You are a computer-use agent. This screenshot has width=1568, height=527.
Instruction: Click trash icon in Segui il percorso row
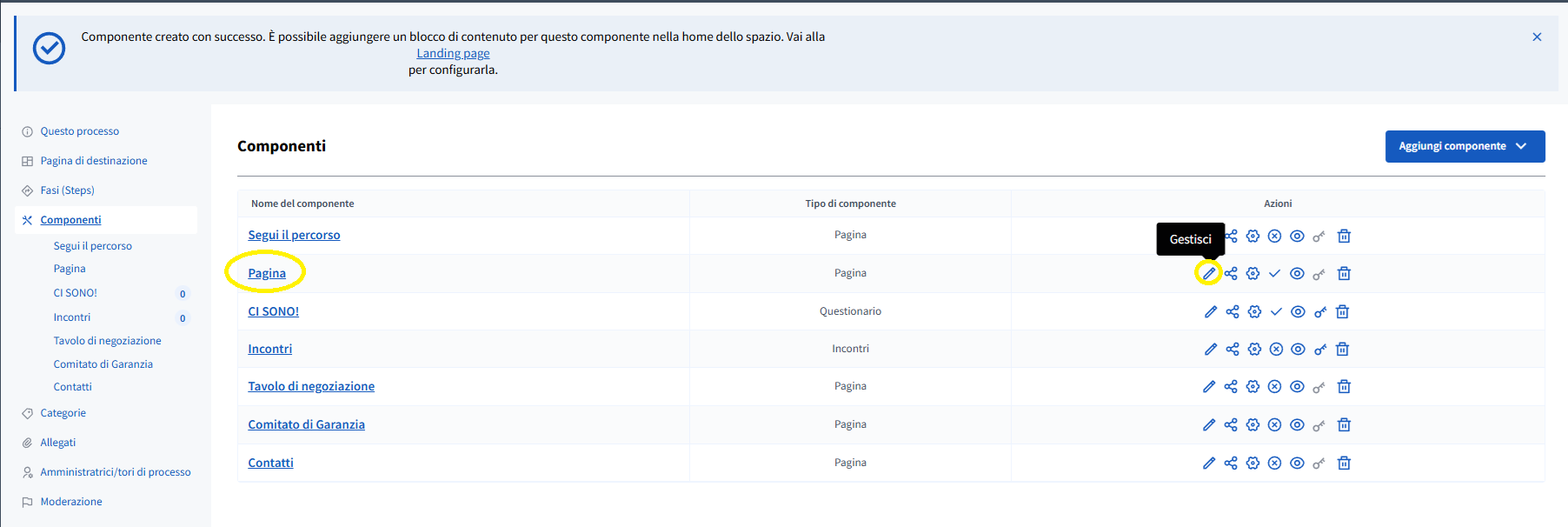coord(1344,236)
